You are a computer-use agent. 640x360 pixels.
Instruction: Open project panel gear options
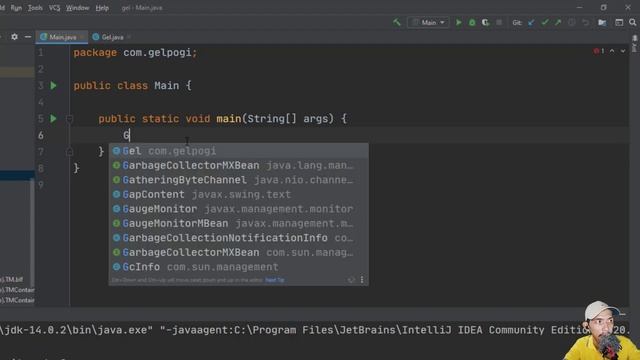point(14,37)
